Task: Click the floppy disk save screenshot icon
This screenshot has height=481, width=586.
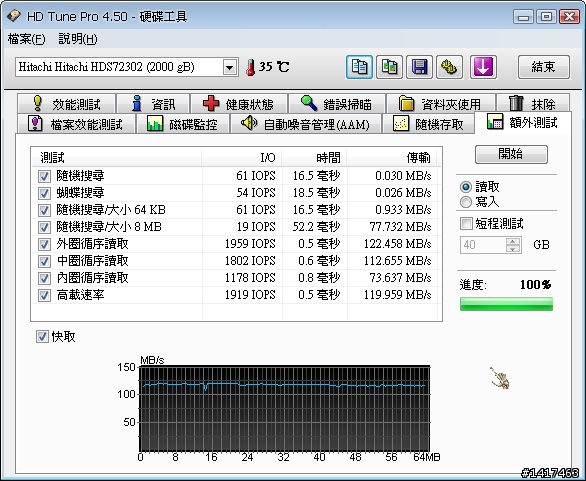Action: point(419,67)
